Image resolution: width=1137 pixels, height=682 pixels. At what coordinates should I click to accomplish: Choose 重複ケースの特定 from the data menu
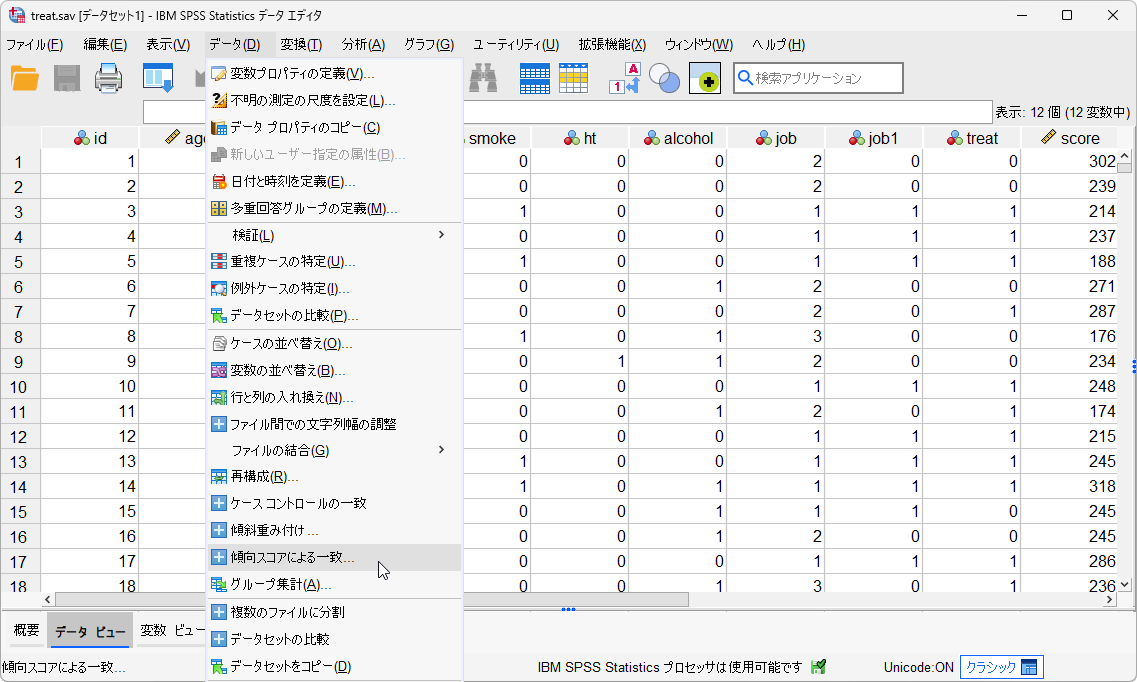(x=292, y=262)
